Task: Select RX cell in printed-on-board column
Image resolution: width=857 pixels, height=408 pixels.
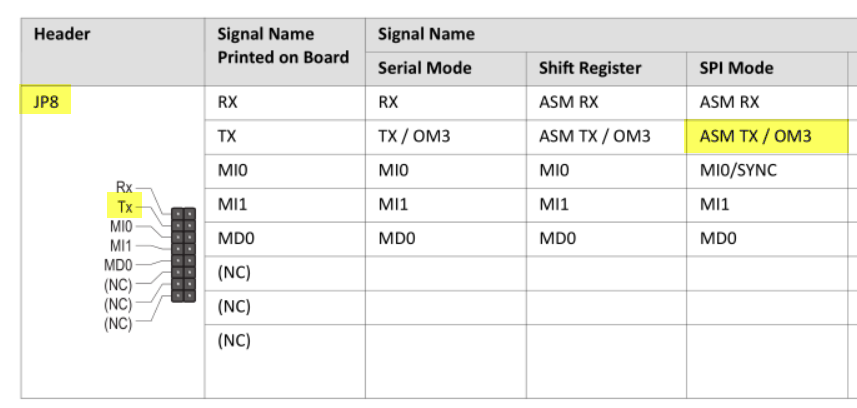Action: click(227, 102)
